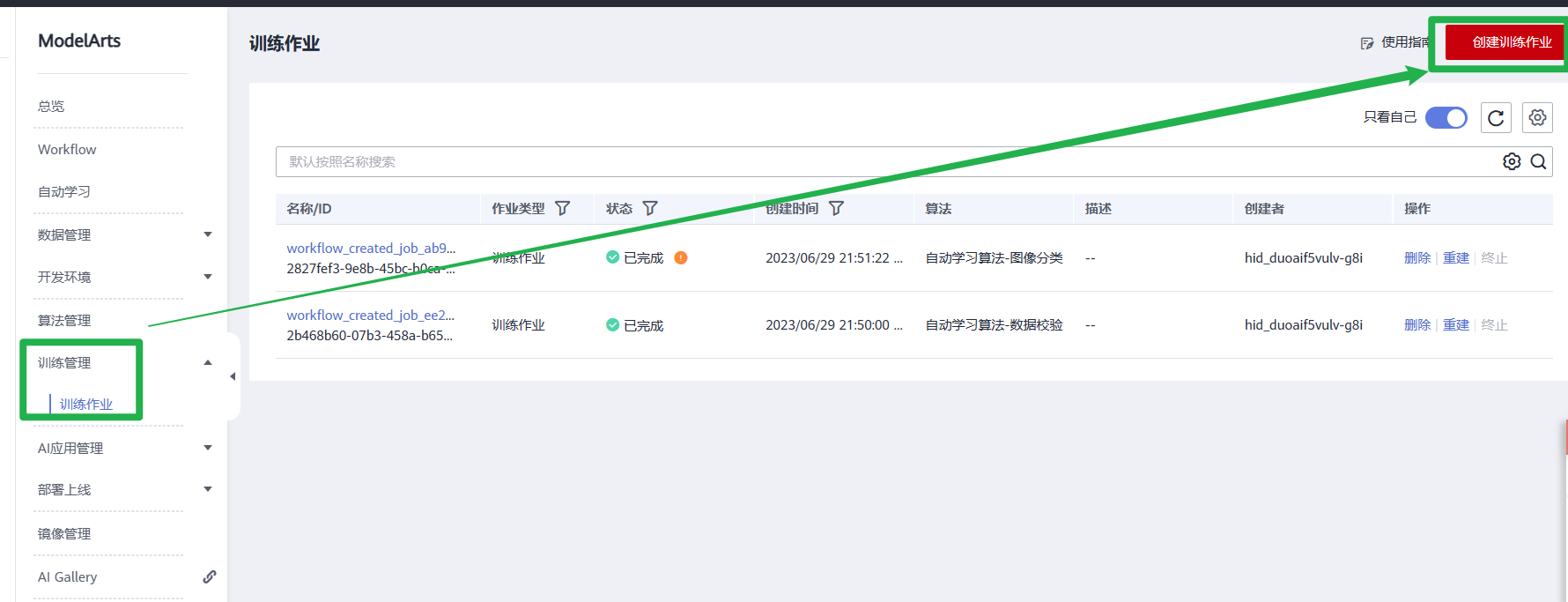The image size is (1568, 602).
Task: Delete the workflow_created_job_ab9 job
Action: [1417, 257]
